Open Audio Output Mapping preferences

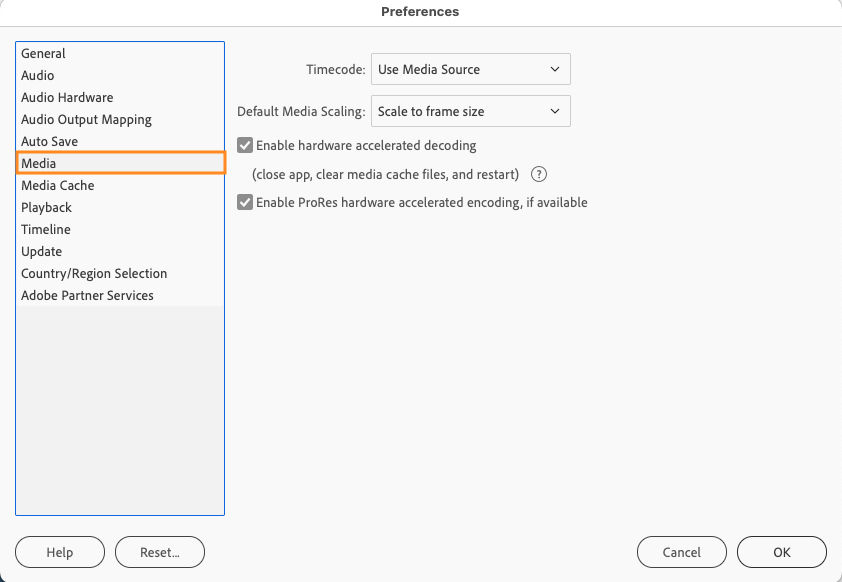coord(86,119)
